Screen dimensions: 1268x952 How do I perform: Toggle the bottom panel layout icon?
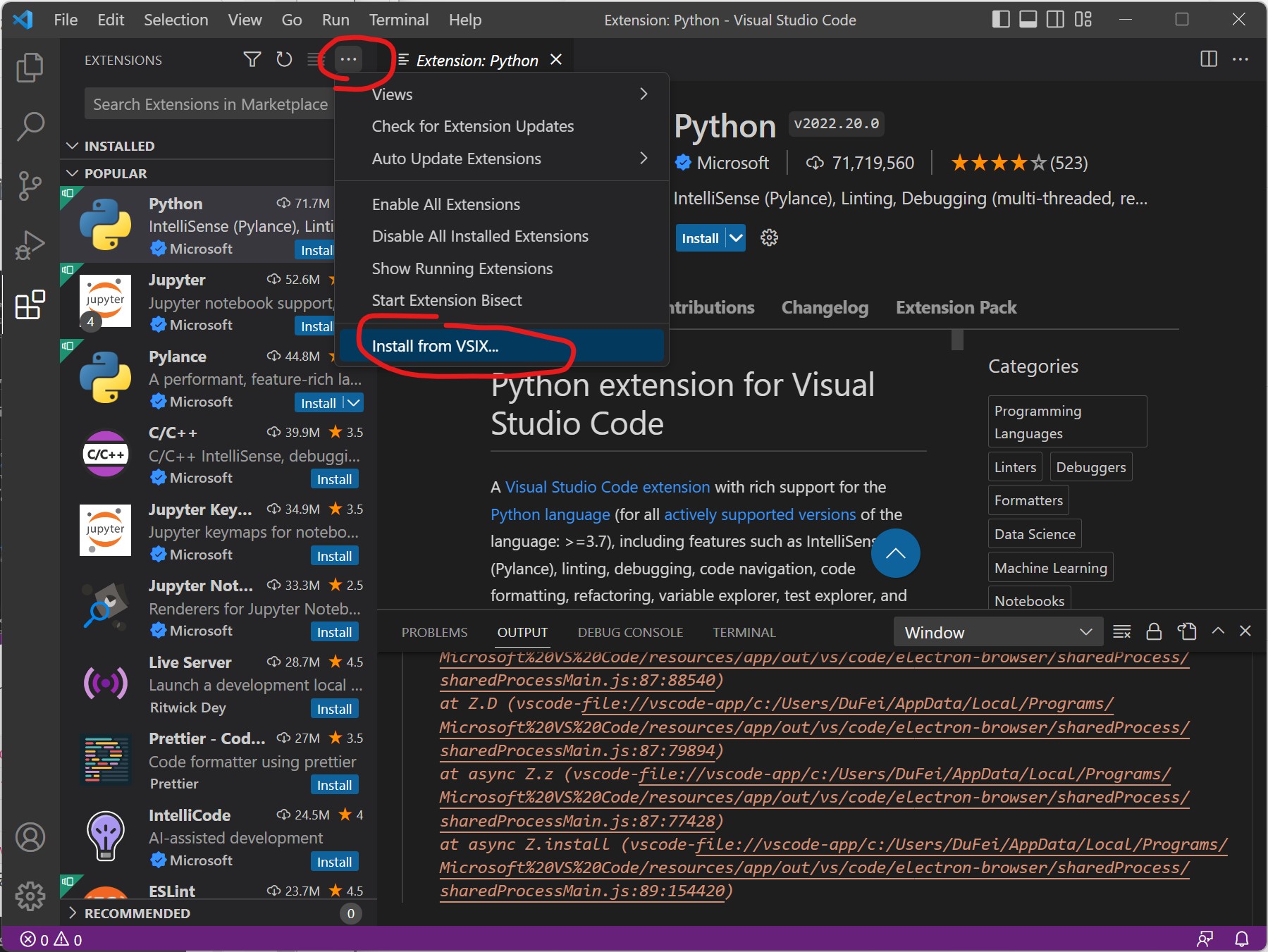click(1028, 19)
